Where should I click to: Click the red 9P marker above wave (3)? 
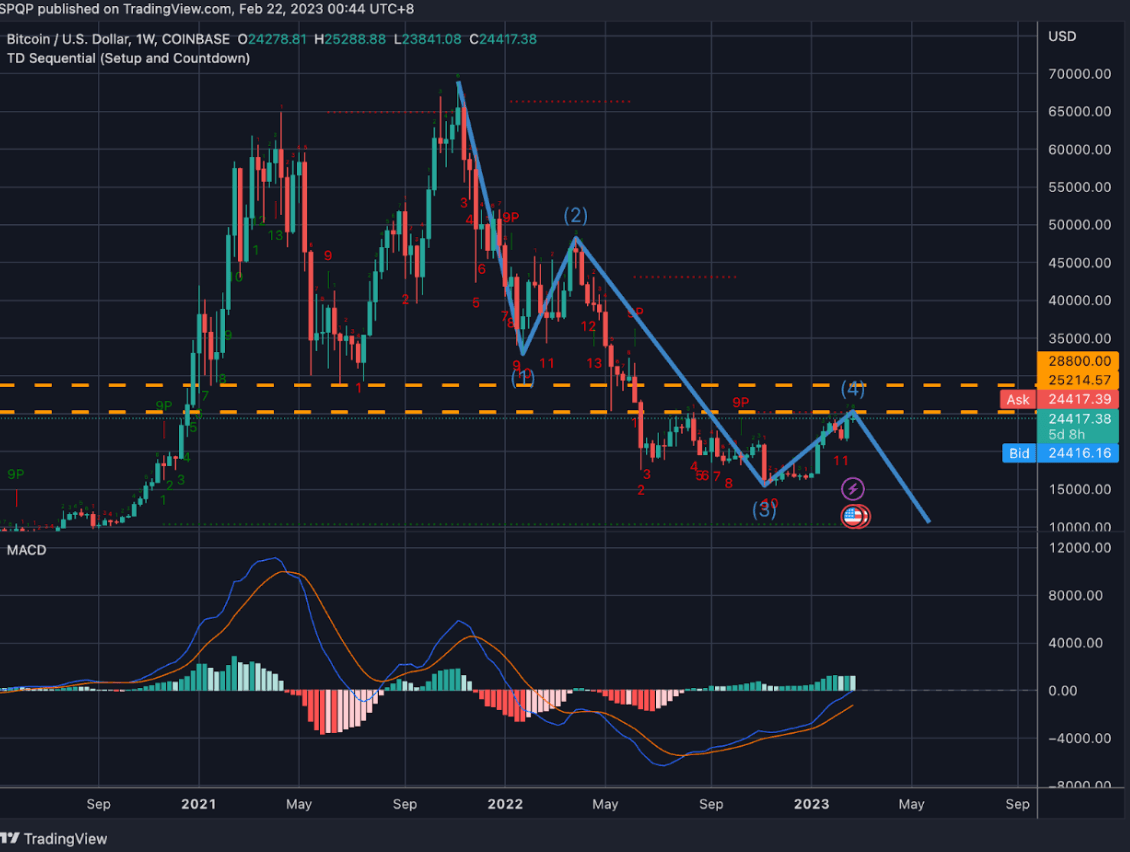tap(740, 403)
